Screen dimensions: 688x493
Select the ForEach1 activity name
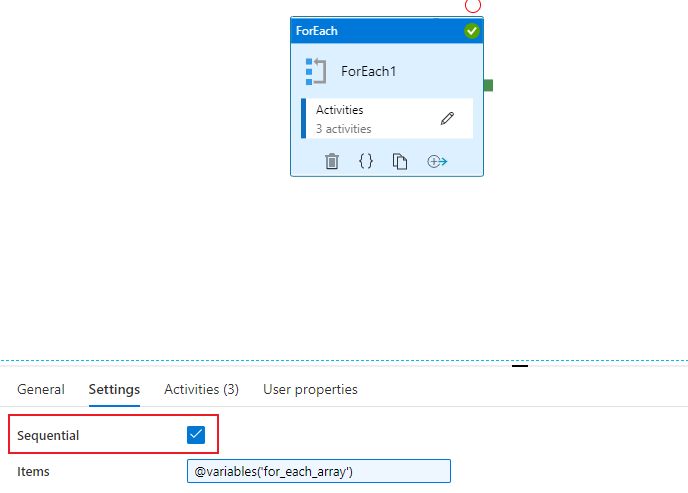pyautogui.click(x=369, y=71)
